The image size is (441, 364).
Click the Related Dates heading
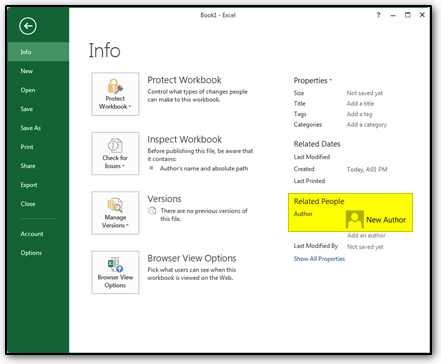[x=317, y=144]
